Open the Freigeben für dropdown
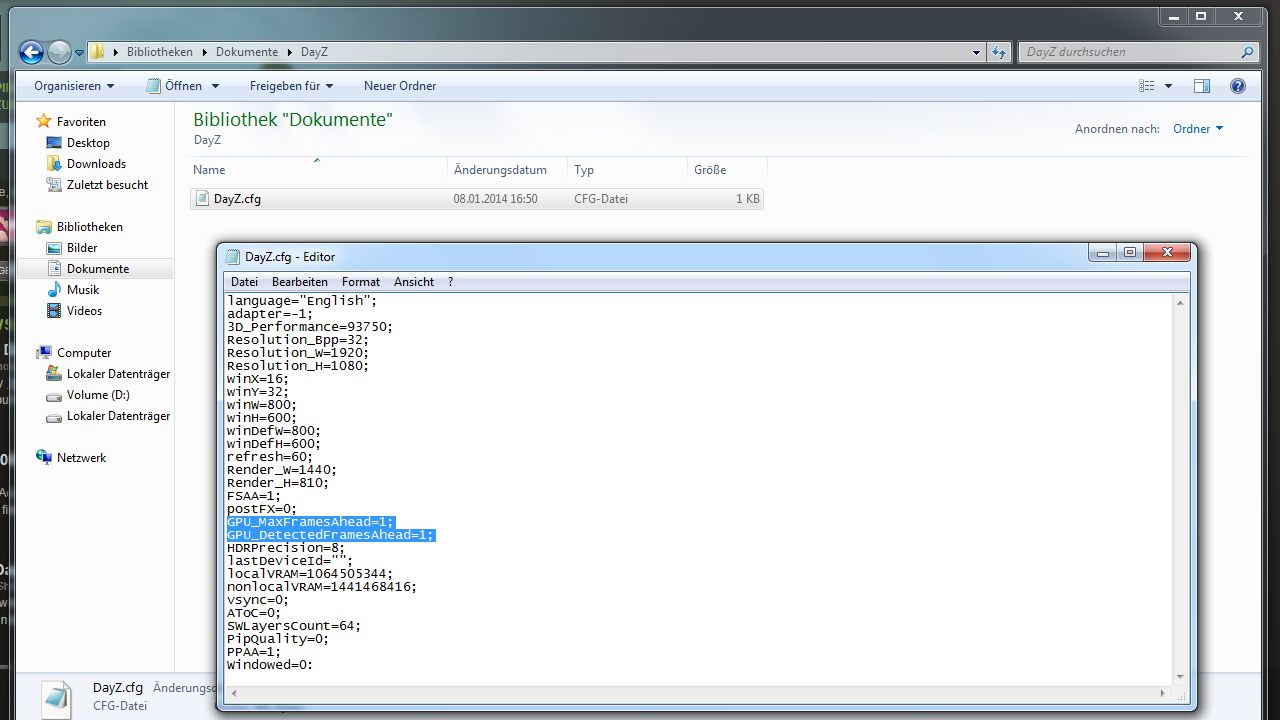 point(291,86)
